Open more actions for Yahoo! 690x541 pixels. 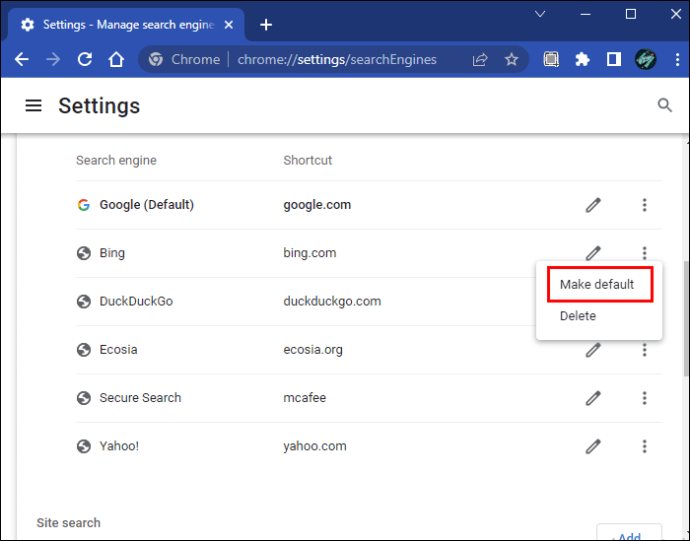pos(644,446)
